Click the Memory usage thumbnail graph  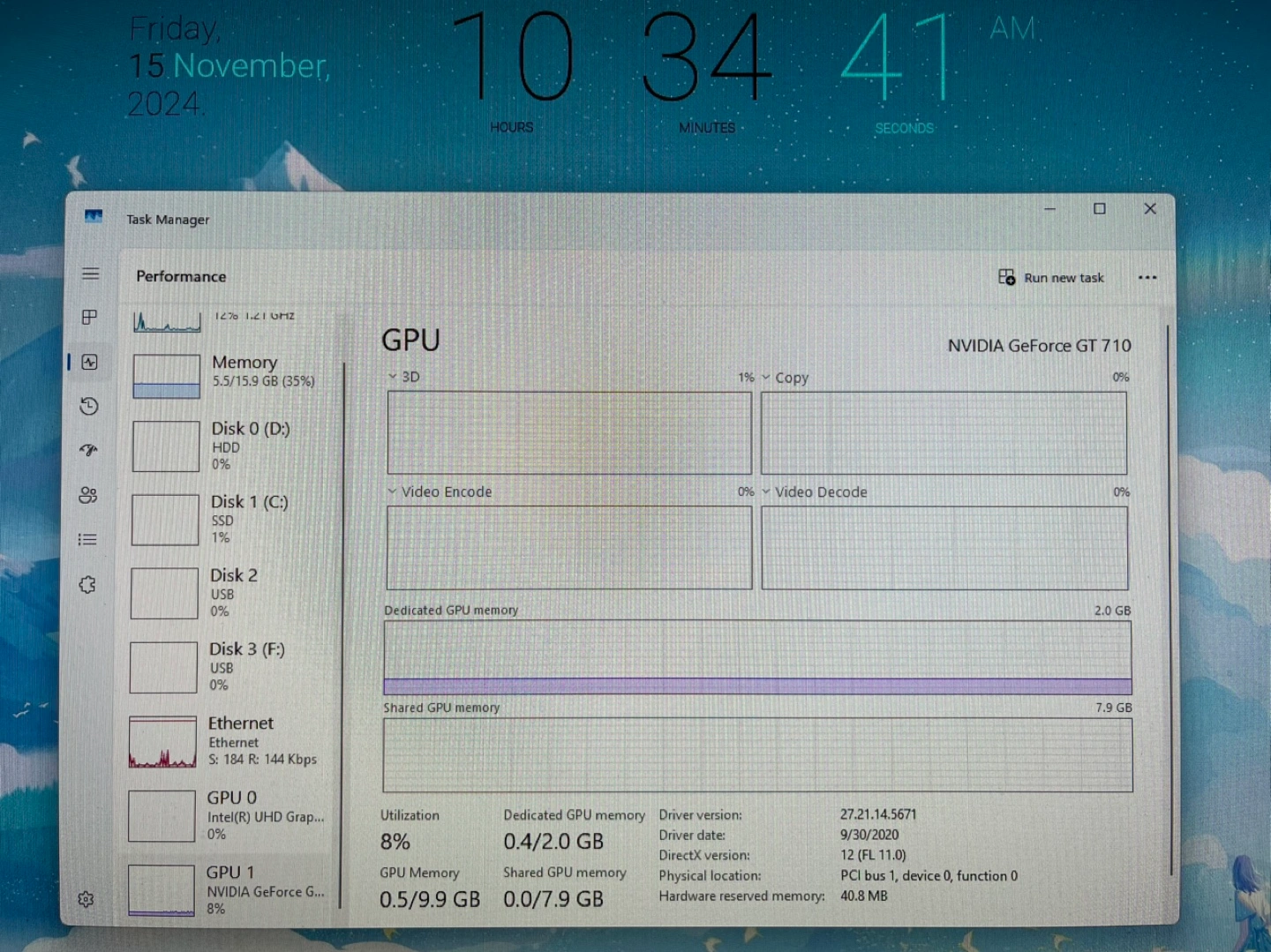coord(166,376)
